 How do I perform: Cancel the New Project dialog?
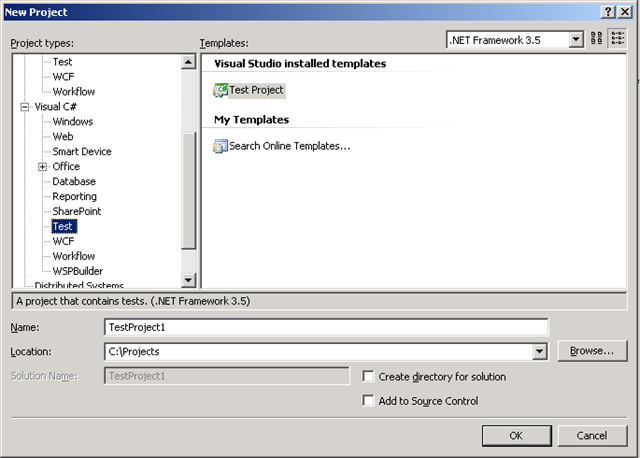point(592,436)
